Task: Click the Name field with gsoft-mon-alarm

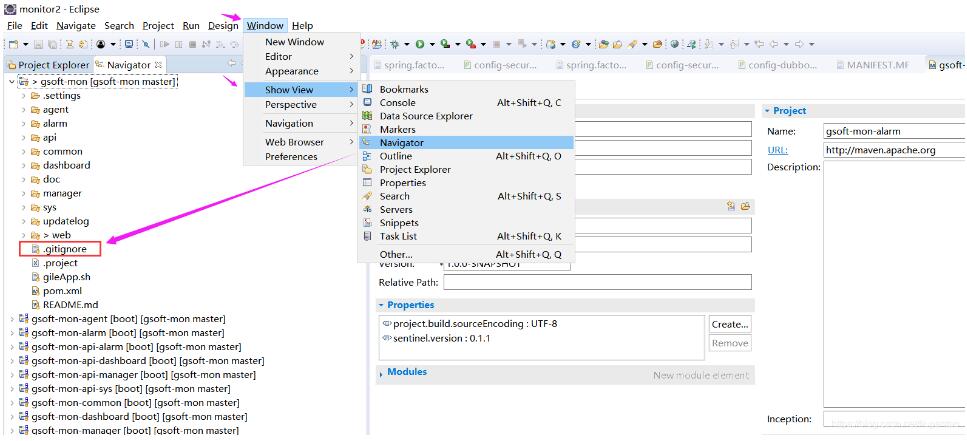Action: [895, 131]
